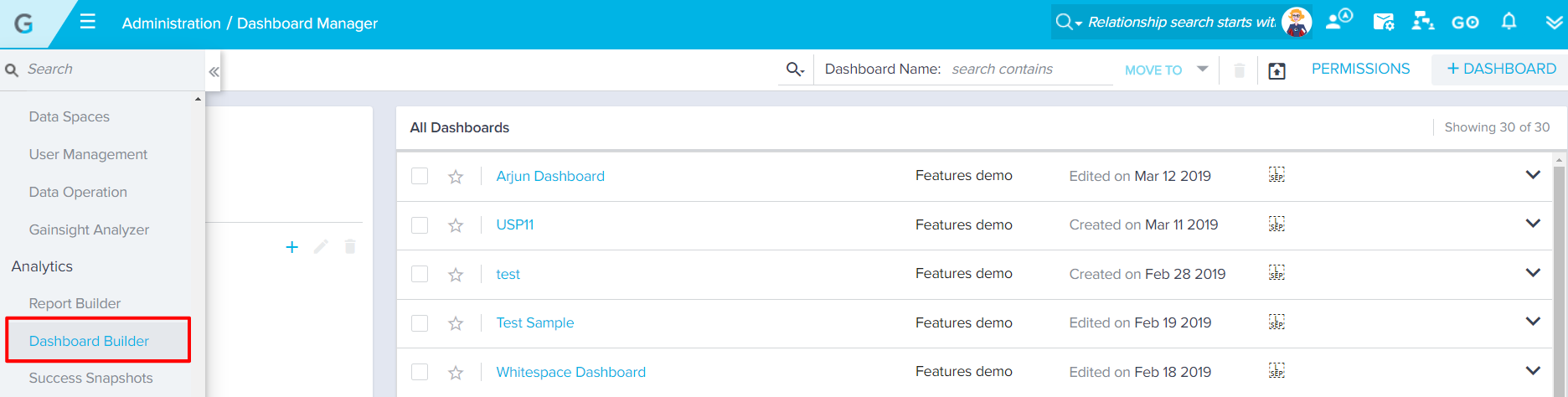Screen dimensions: 1568x397
Task: Expand the test row
Action: coord(1533,273)
